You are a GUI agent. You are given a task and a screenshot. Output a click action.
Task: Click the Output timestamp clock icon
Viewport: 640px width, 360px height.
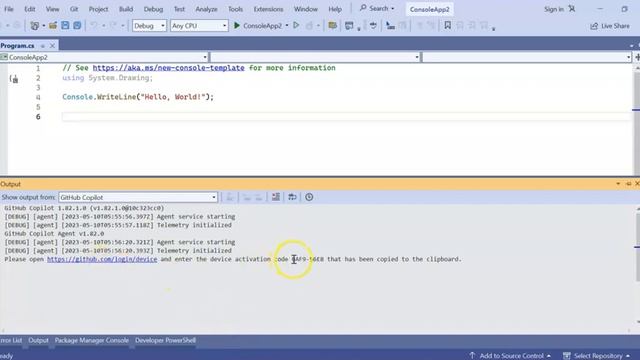(309, 197)
